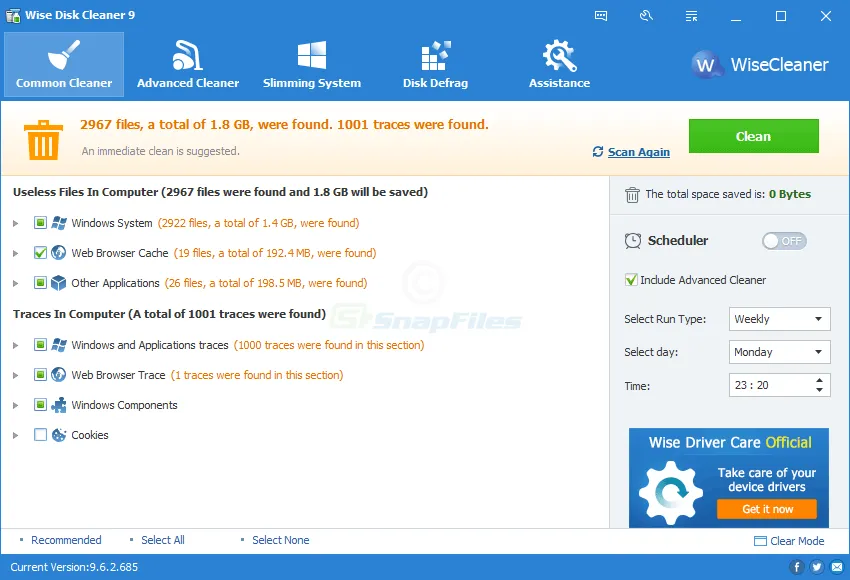This screenshot has width=850, height=580.
Task: Toggle Windows and Applications traces checkbox
Action: coord(40,345)
